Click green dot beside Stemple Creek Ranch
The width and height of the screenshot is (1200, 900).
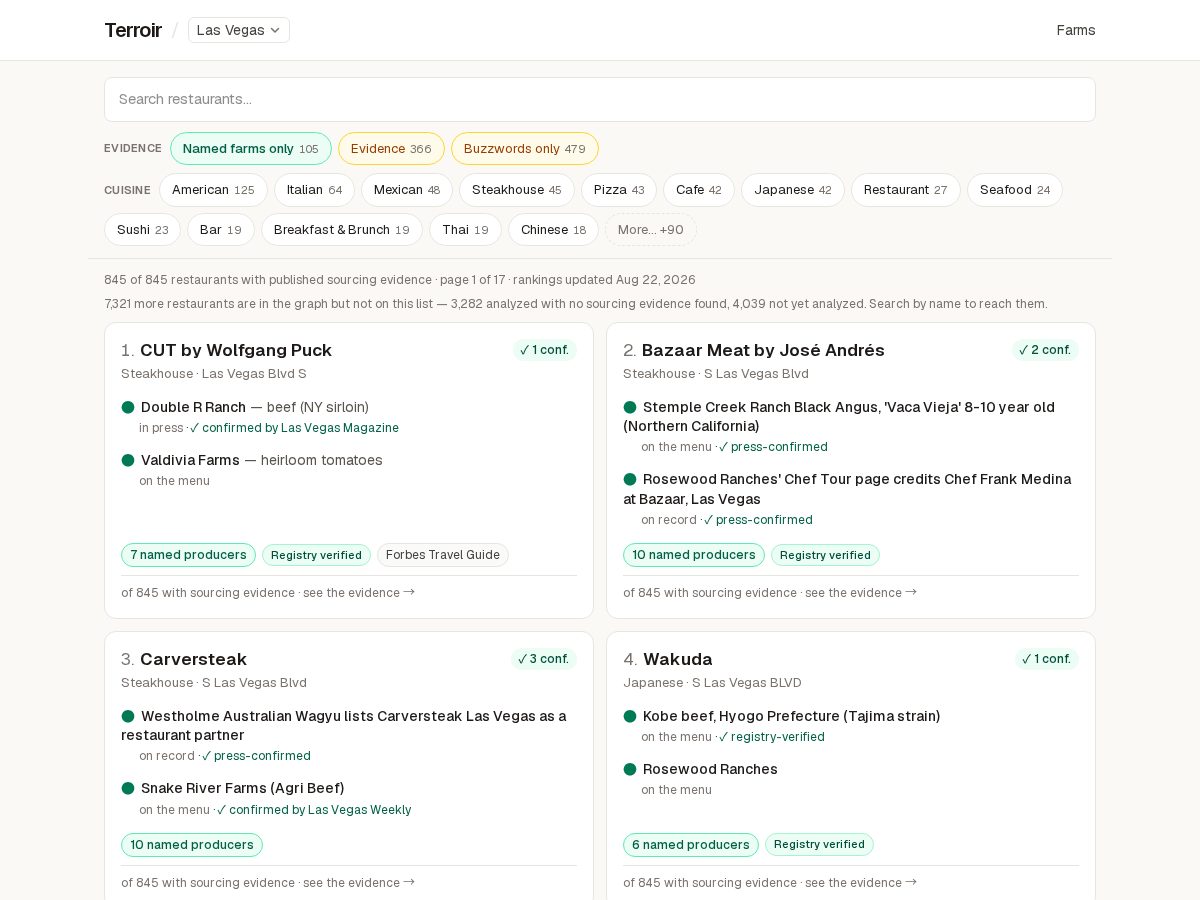tap(630, 407)
